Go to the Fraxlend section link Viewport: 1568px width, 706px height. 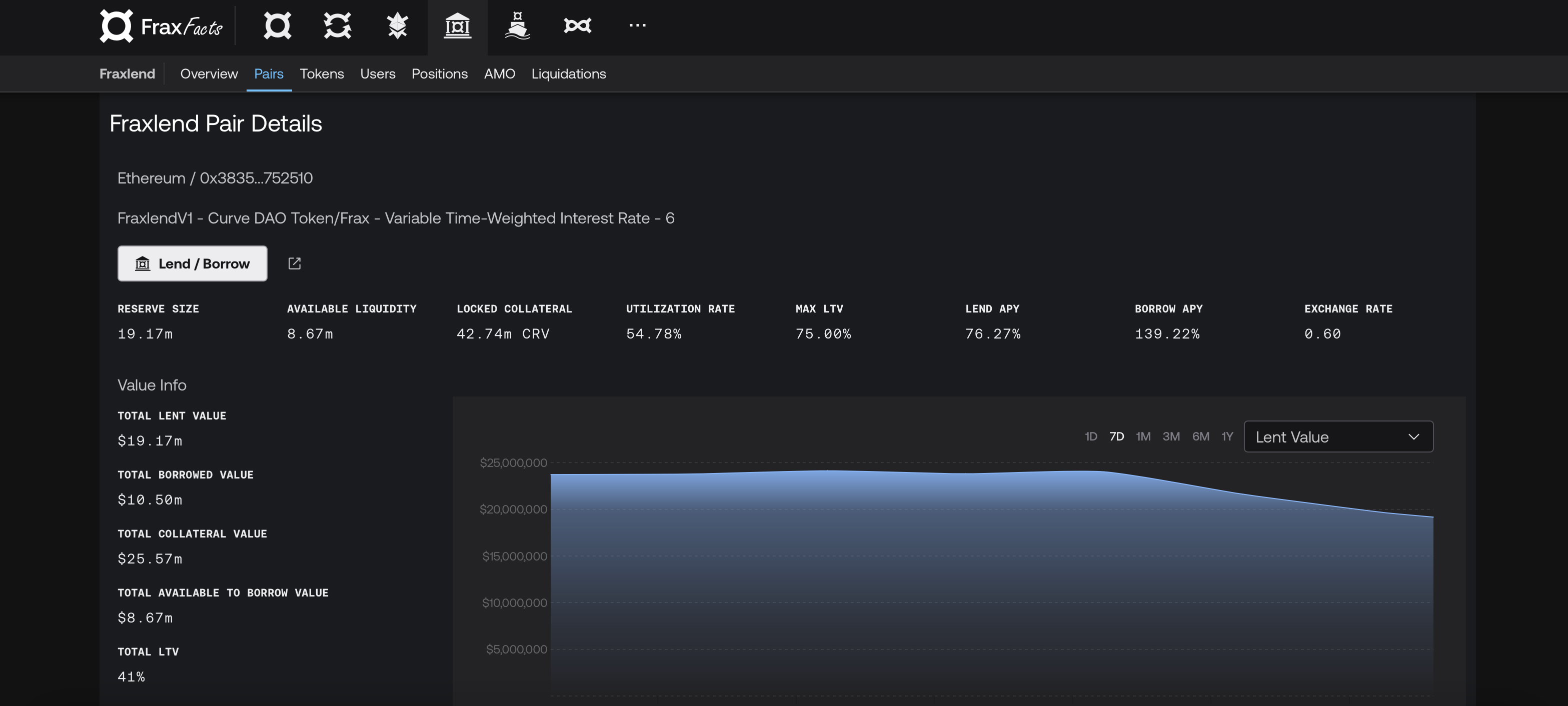pos(127,73)
